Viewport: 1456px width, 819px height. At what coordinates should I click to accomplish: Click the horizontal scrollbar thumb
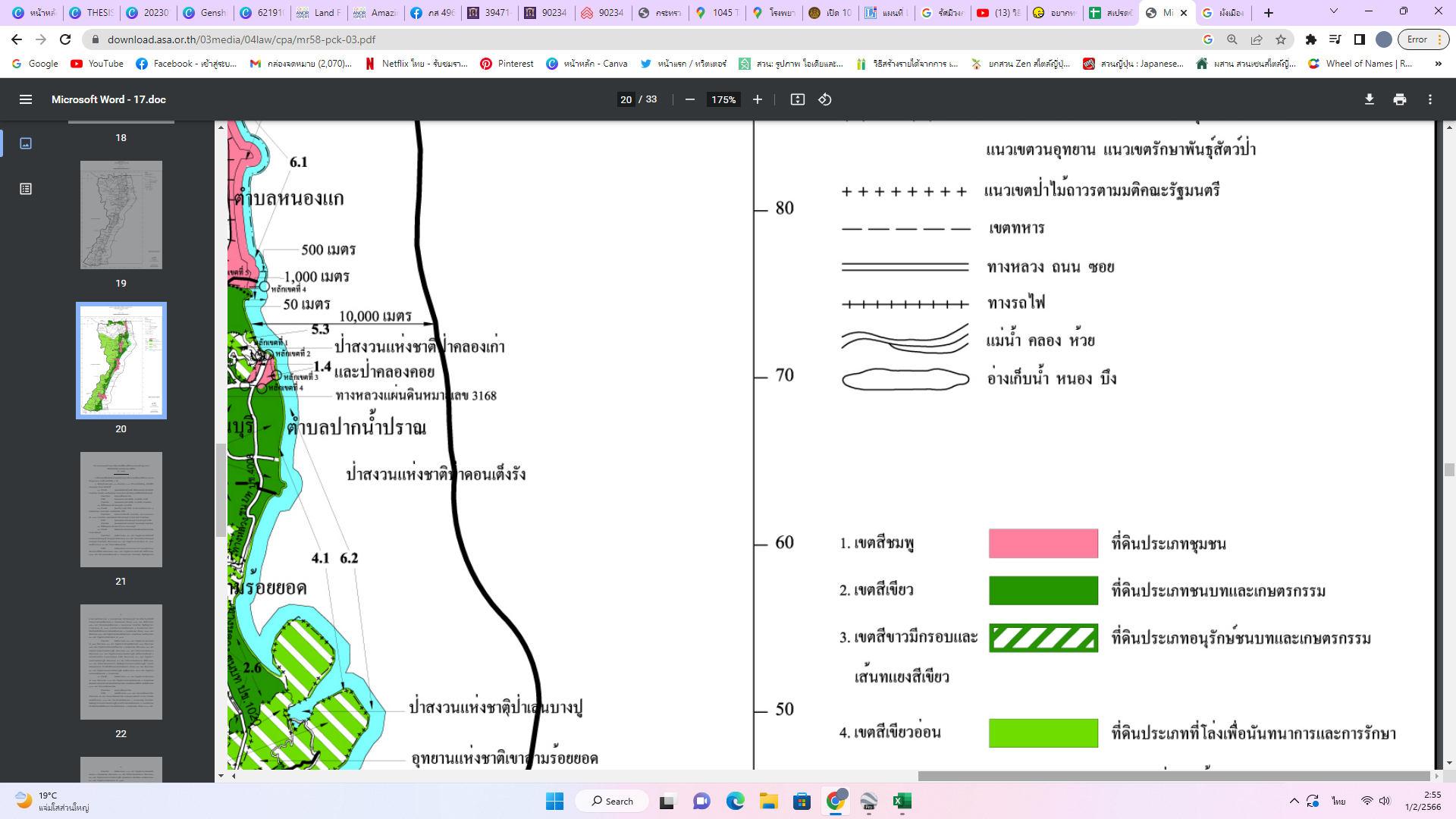pyautogui.click(x=1173, y=776)
